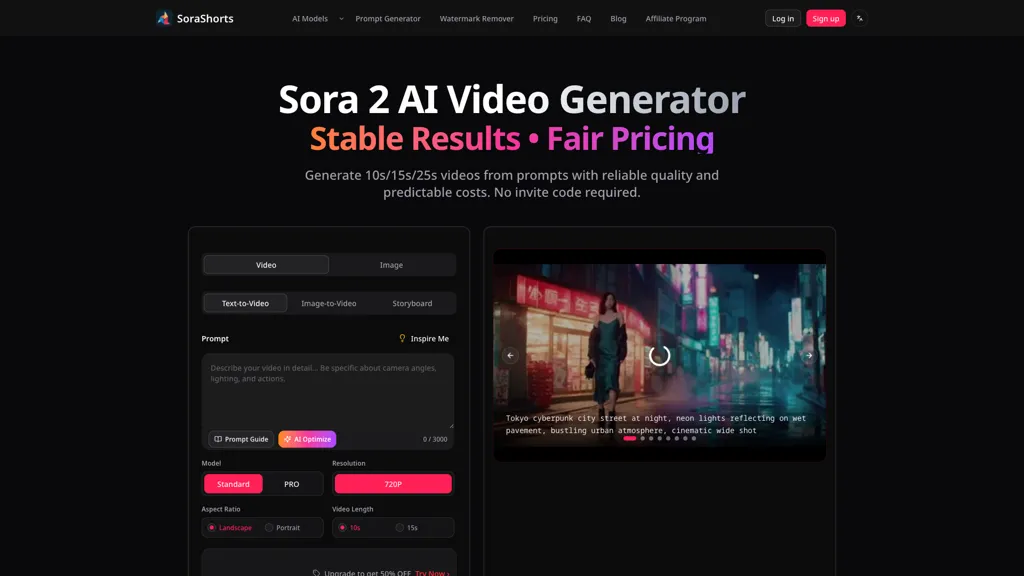Open the AI Models menu
1024x576 pixels.
coord(310,18)
